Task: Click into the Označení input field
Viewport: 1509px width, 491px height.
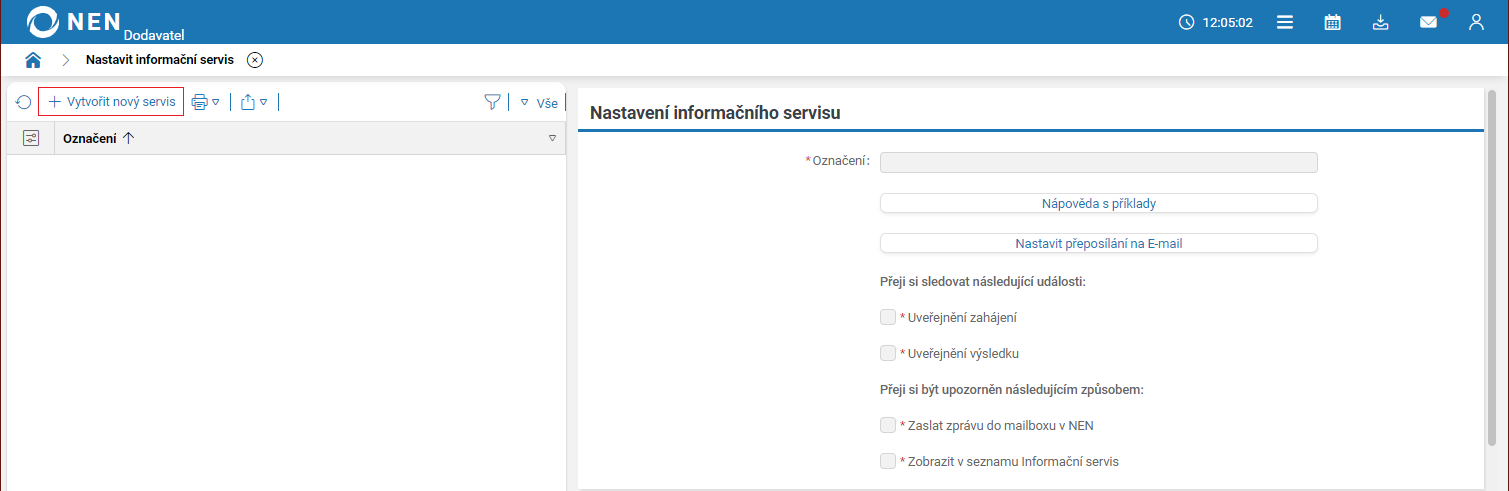Action: 1098,162
